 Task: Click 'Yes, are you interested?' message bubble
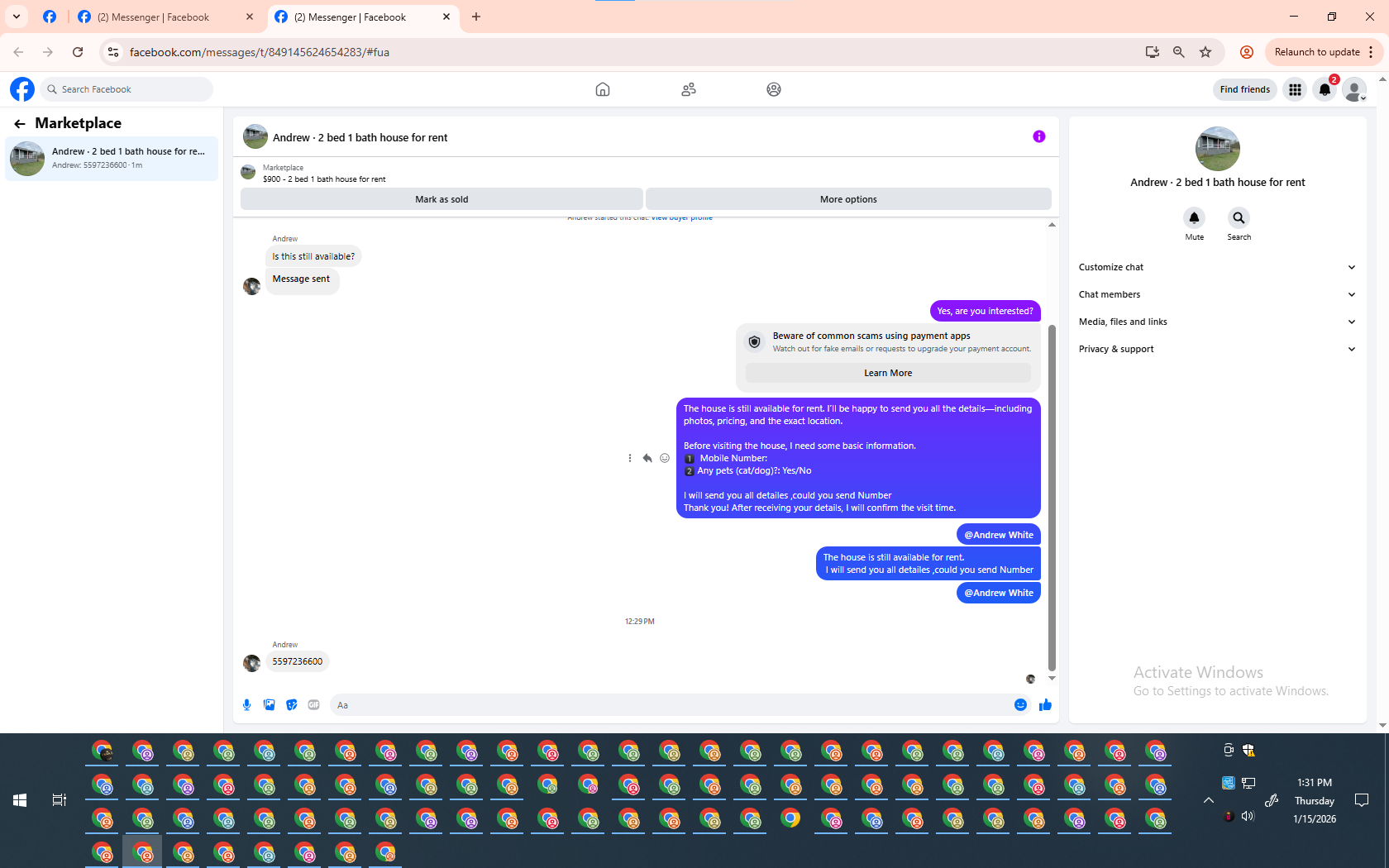click(985, 311)
